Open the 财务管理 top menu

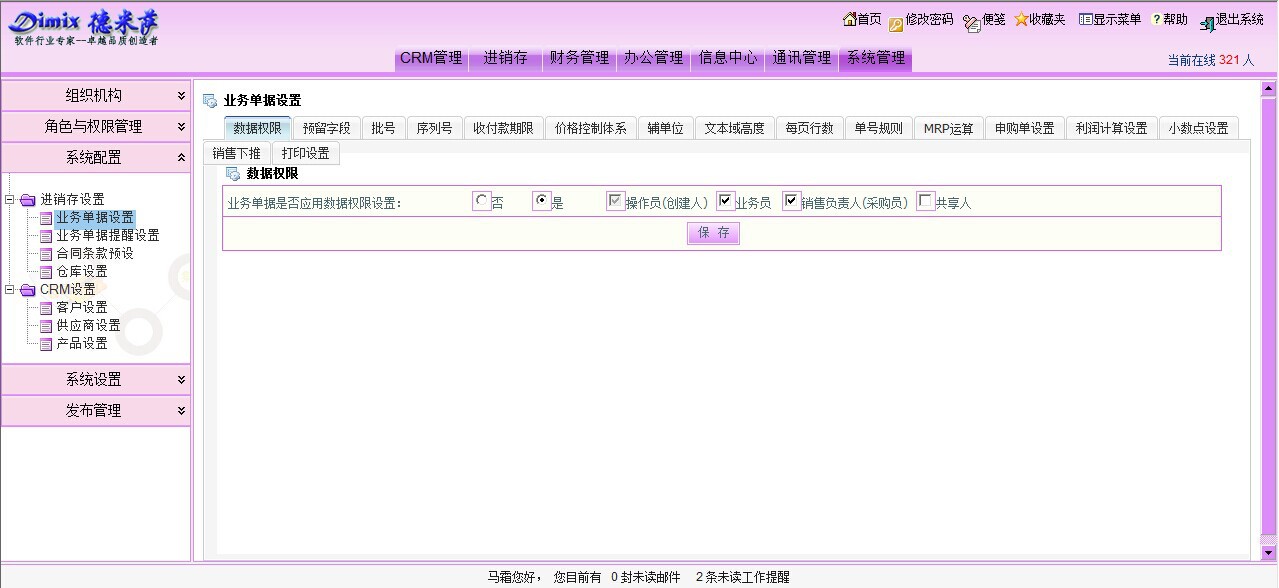(579, 58)
